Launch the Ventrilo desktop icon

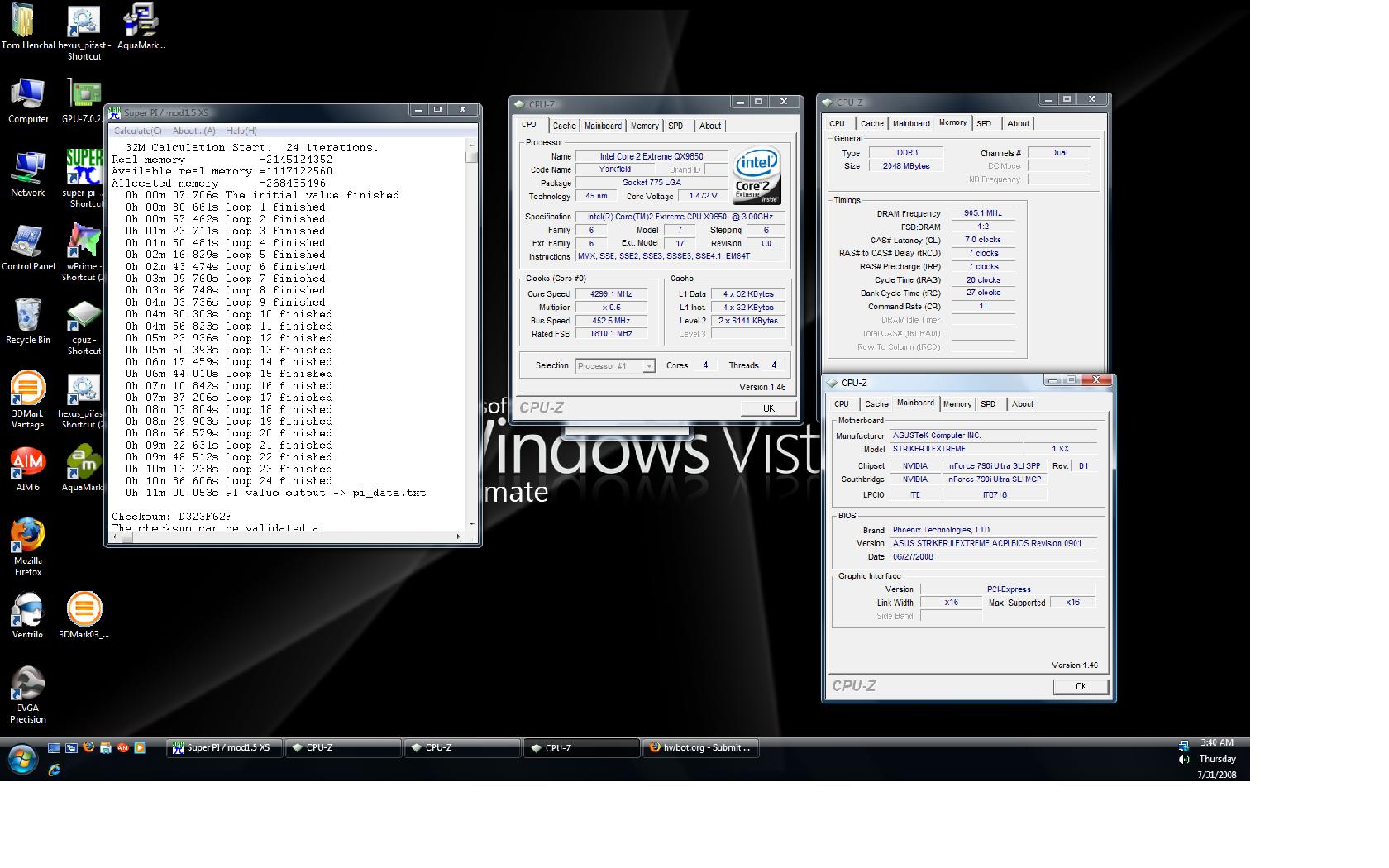pos(27,616)
